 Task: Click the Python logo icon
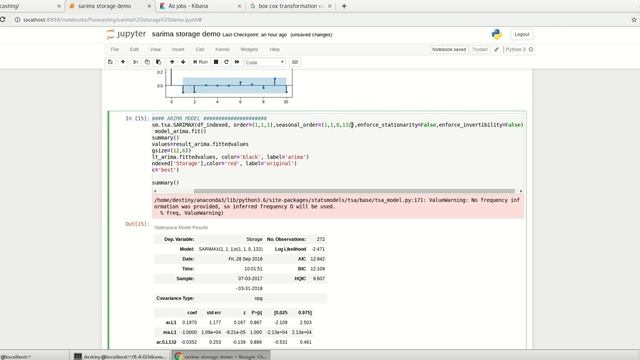(x=497, y=34)
